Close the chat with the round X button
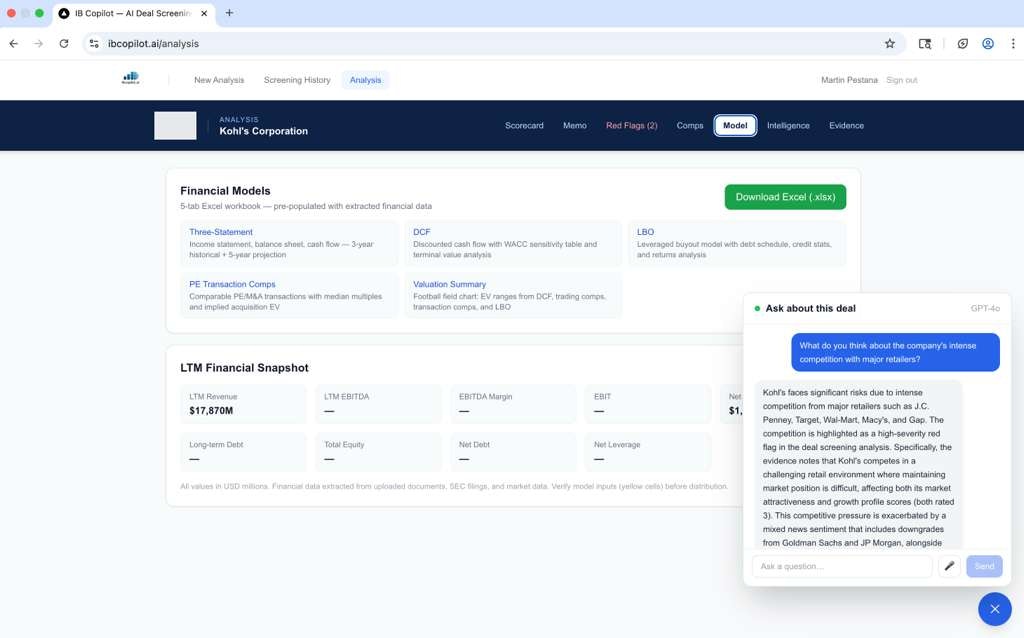Viewport: 1024px width, 638px height. (995, 609)
